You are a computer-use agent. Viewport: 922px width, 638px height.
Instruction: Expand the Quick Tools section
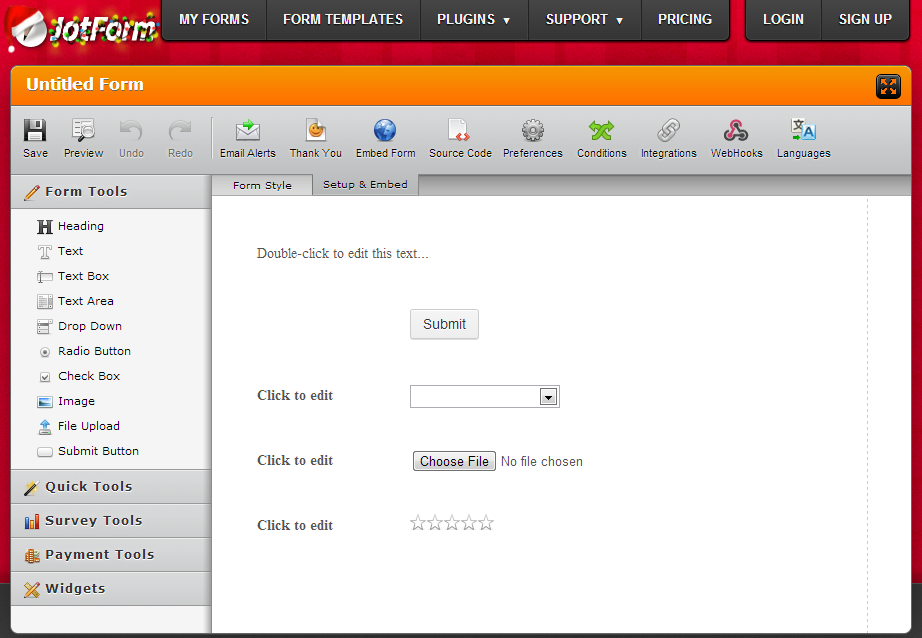click(x=111, y=487)
